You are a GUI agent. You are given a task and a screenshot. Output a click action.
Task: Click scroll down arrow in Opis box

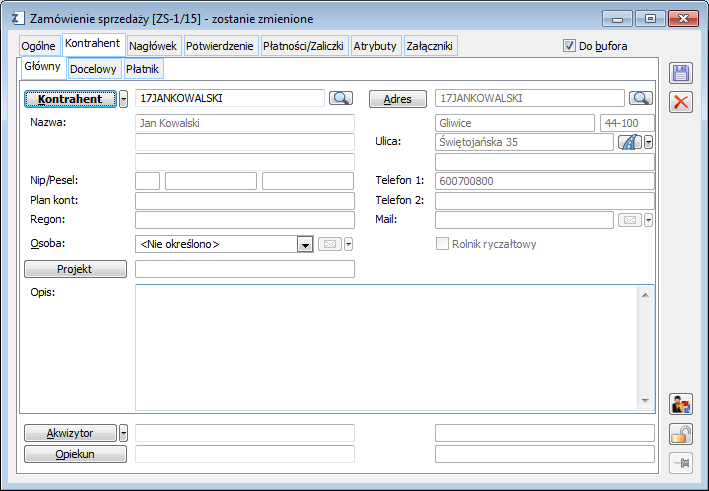[645, 401]
